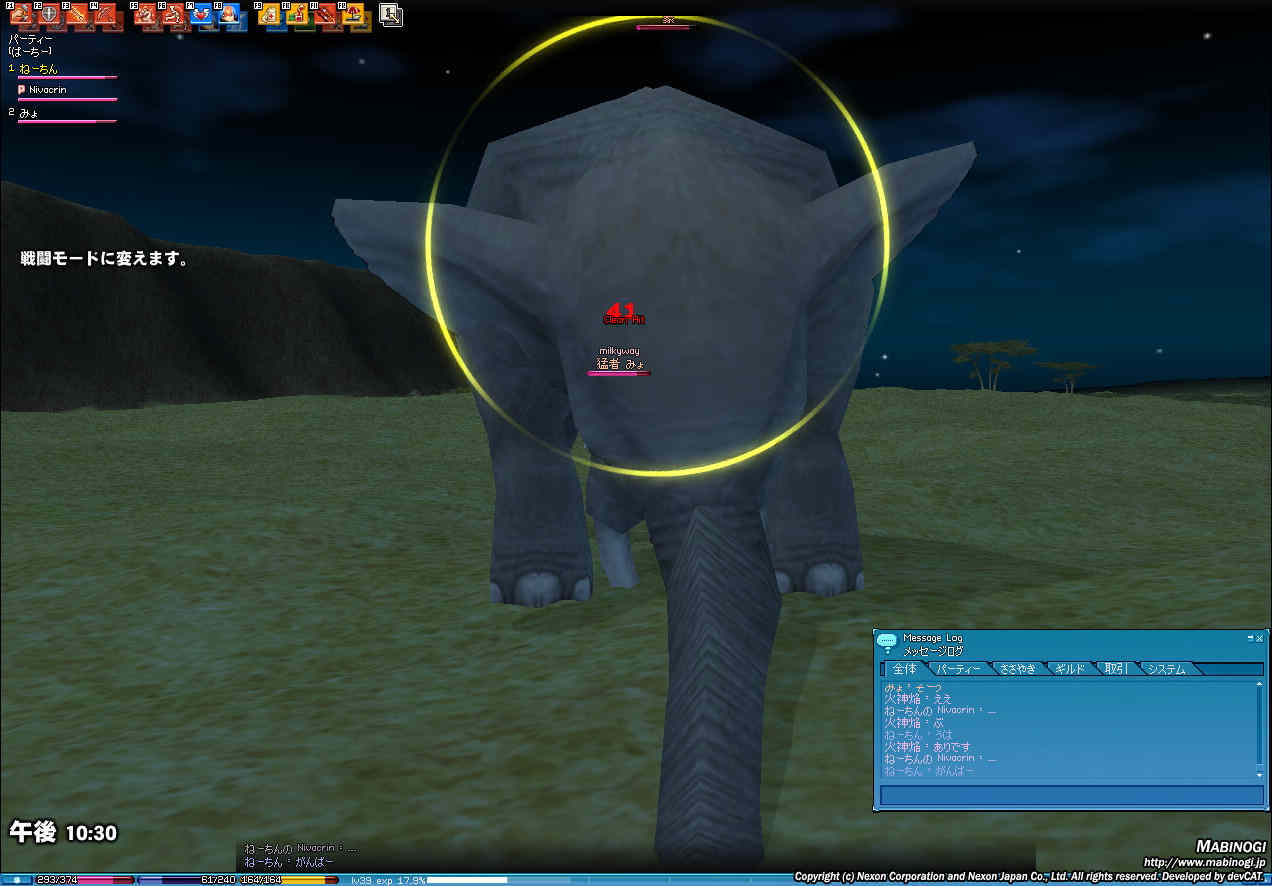The image size is (1272, 886).
Task: Select party member ねーちん
Action: coord(39,69)
